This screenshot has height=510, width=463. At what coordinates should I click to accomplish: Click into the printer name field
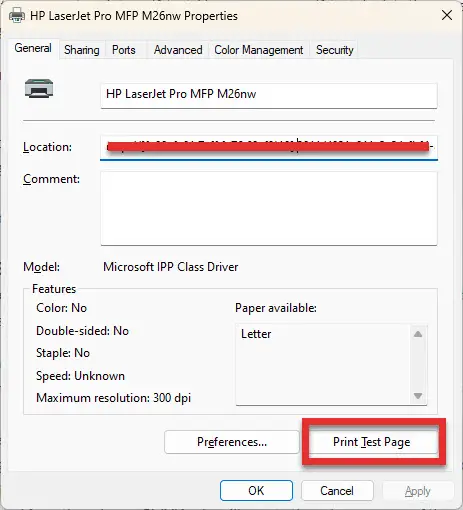point(269,96)
